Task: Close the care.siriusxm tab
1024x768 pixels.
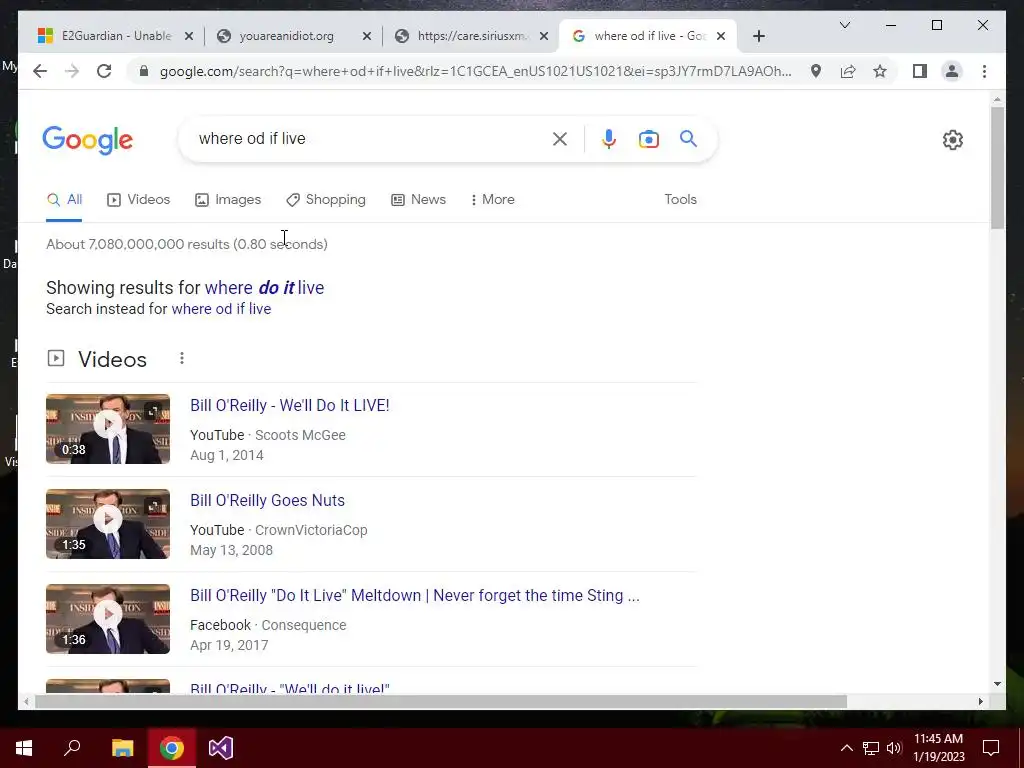Action: 544,36
